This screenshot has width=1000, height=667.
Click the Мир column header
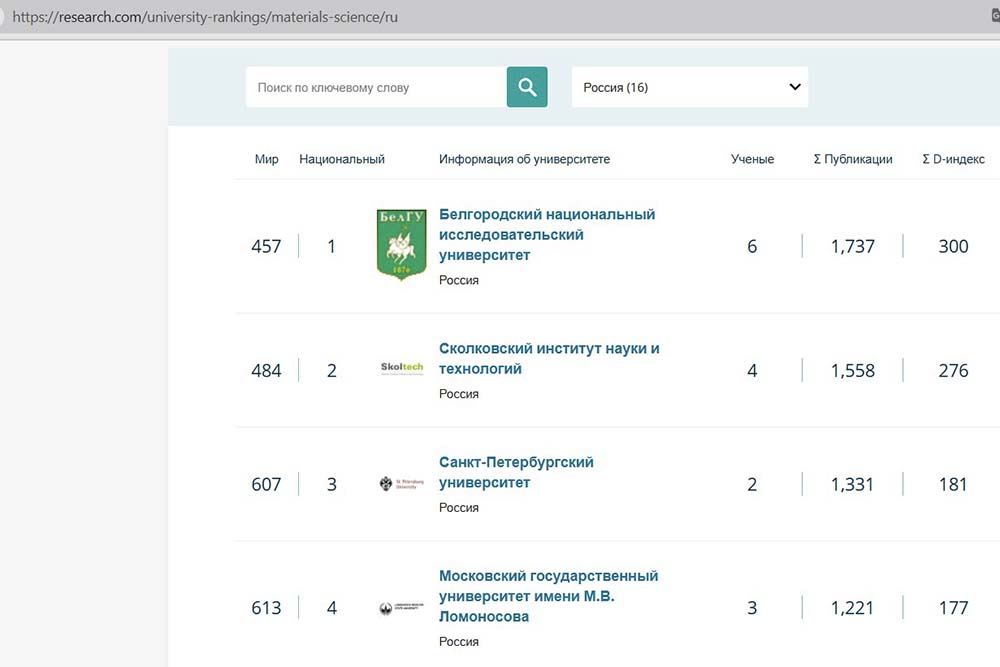[x=267, y=159]
